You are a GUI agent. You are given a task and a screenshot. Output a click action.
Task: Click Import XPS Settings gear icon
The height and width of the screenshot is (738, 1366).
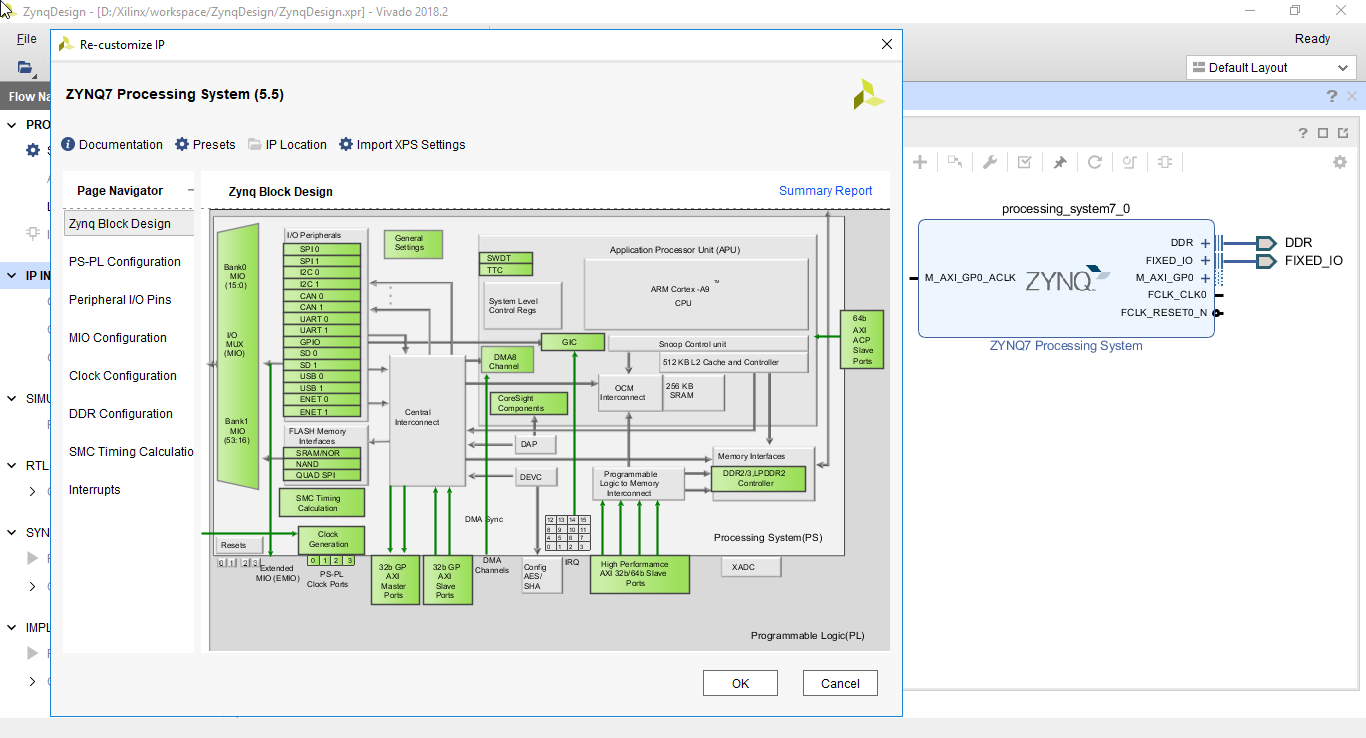346,144
